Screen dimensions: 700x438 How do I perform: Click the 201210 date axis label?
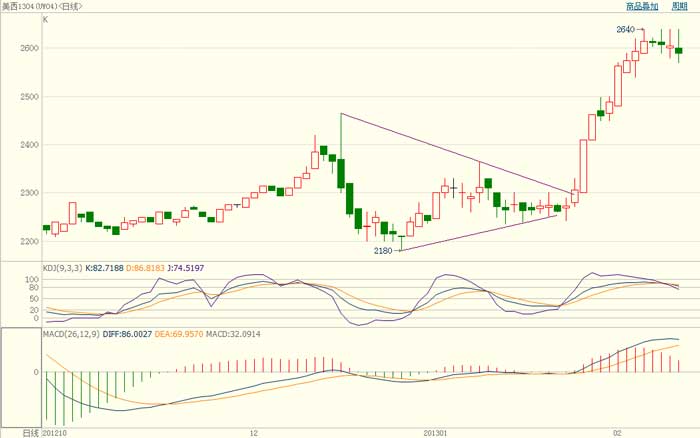tap(54, 434)
